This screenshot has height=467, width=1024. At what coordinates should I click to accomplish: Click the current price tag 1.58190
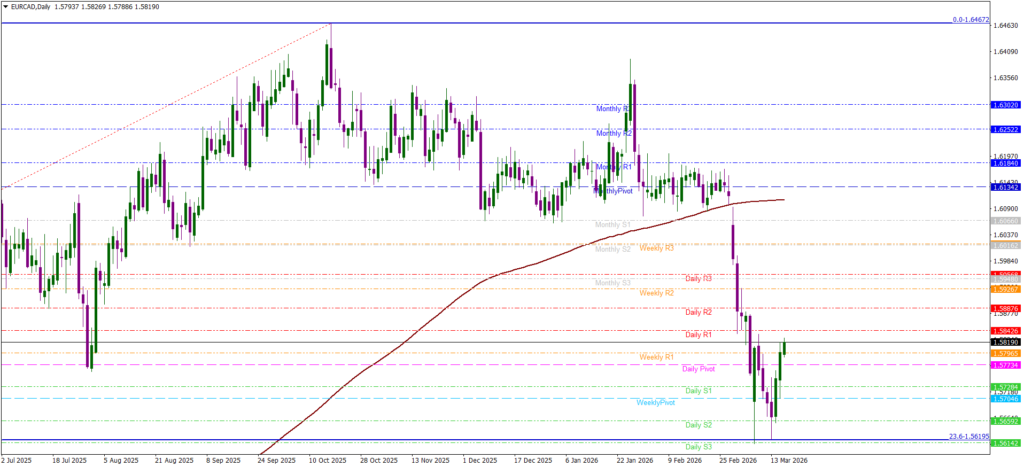(1005, 342)
